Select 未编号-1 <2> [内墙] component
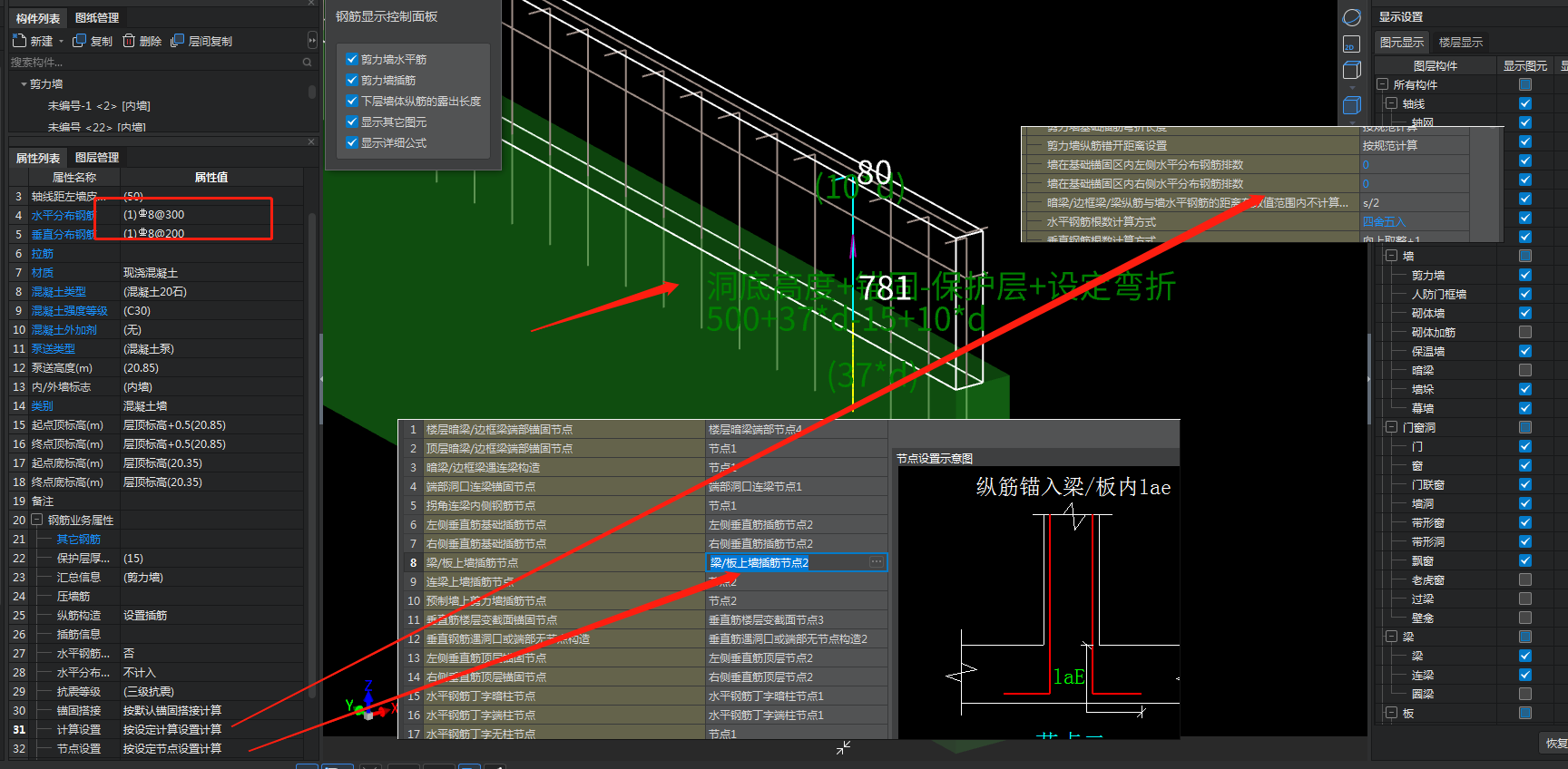Viewport: 1568px width, 769px height. tap(99, 106)
